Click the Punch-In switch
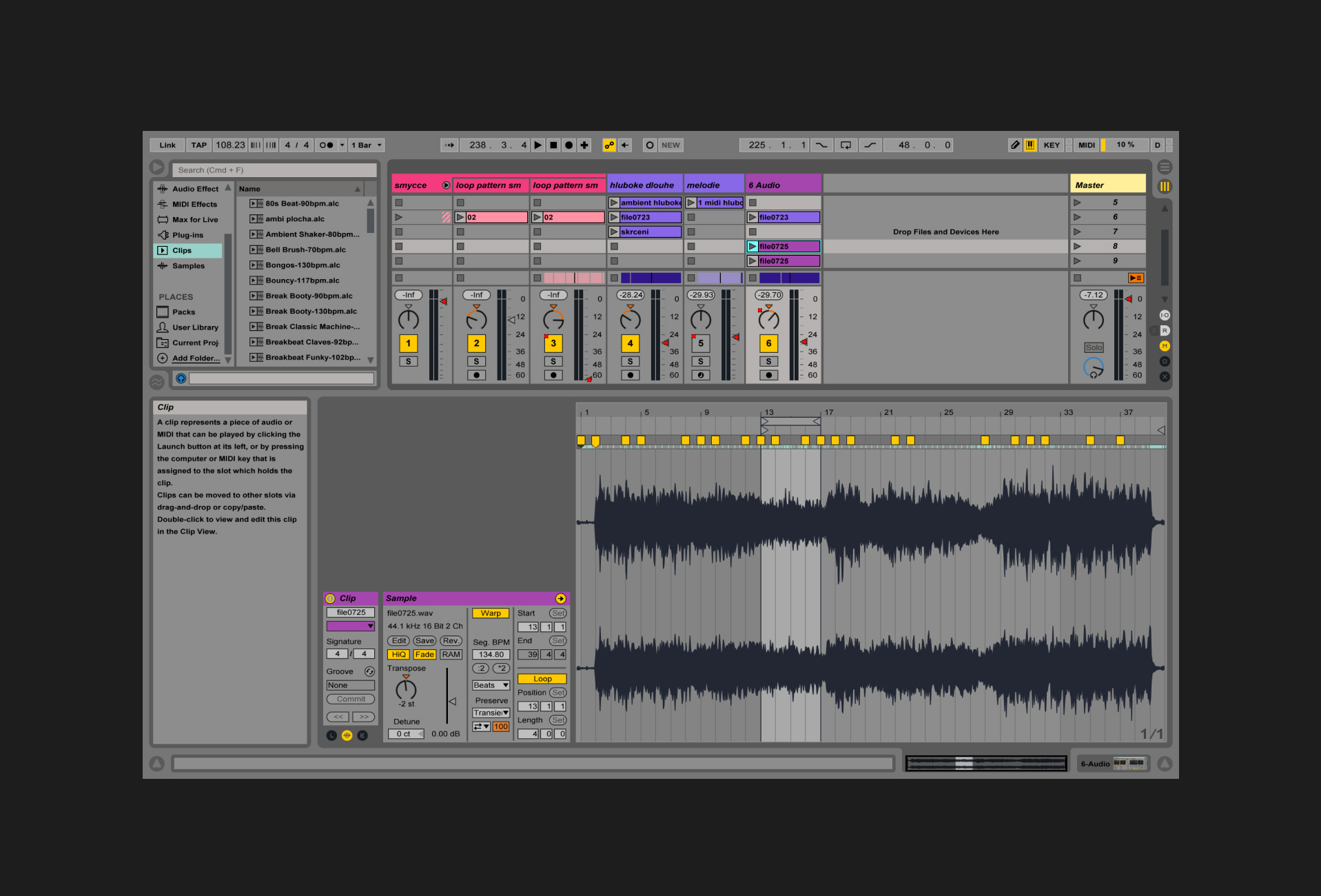Viewport: 1321px width, 896px height. coord(821,145)
